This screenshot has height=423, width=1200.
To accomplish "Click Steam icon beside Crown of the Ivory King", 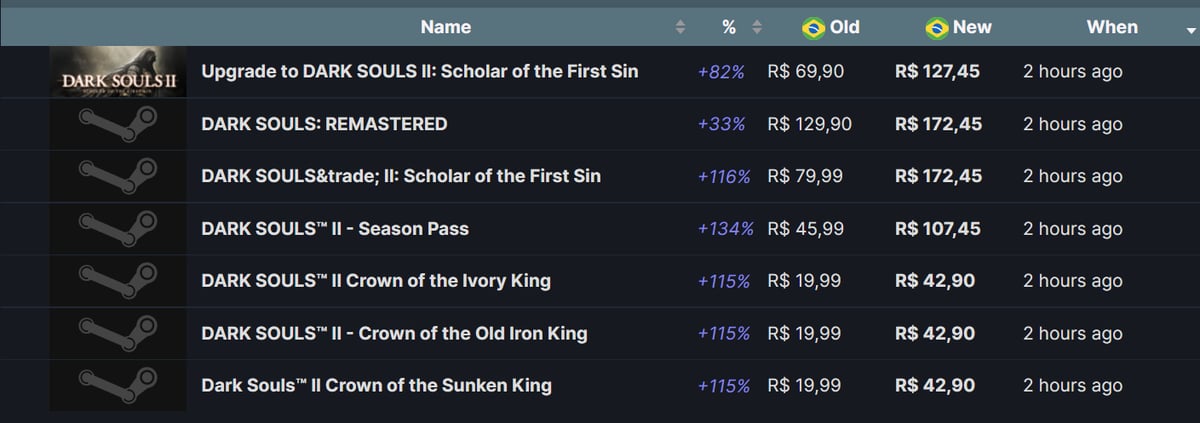I will (x=118, y=280).
